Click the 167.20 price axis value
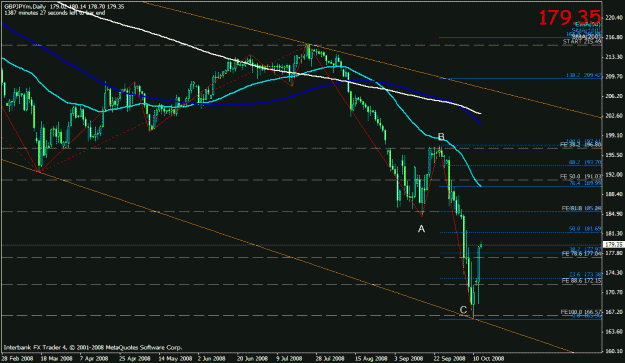625x363 pixels. click(614, 312)
